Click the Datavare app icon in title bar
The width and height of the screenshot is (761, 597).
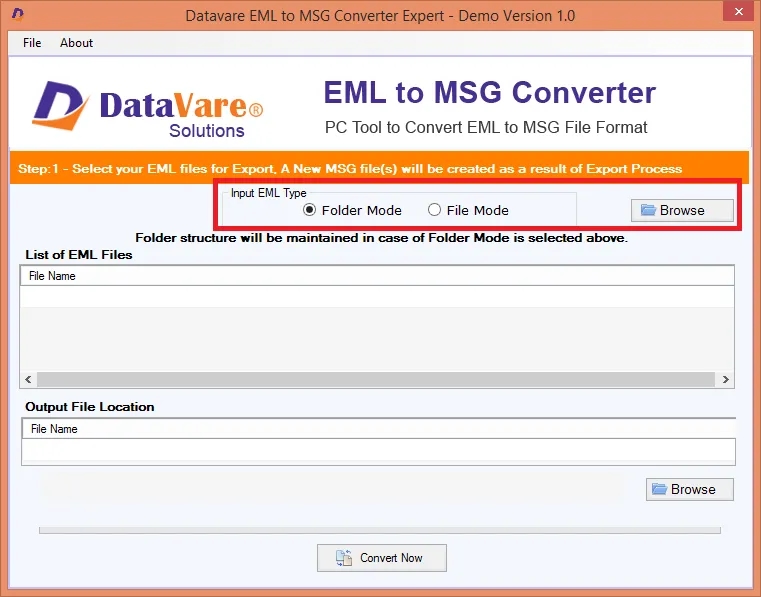pos(17,14)
